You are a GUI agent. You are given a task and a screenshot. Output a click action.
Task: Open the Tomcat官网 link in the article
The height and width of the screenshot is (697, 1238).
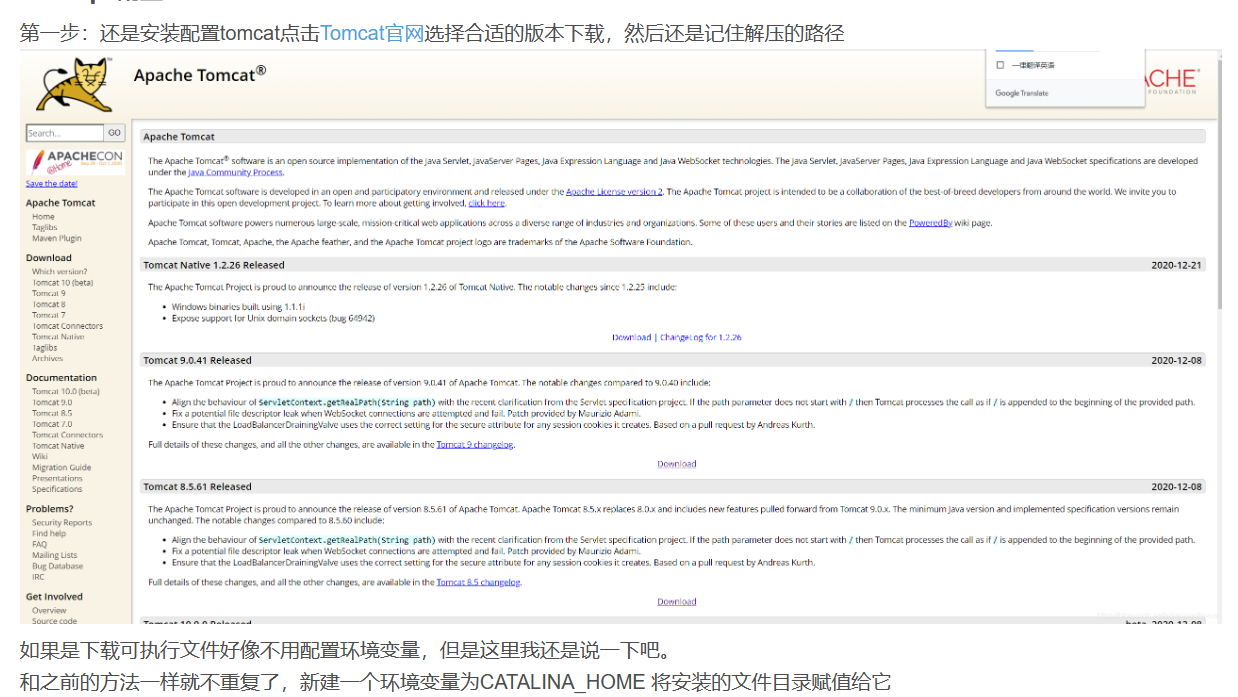[x=372, y=33]
